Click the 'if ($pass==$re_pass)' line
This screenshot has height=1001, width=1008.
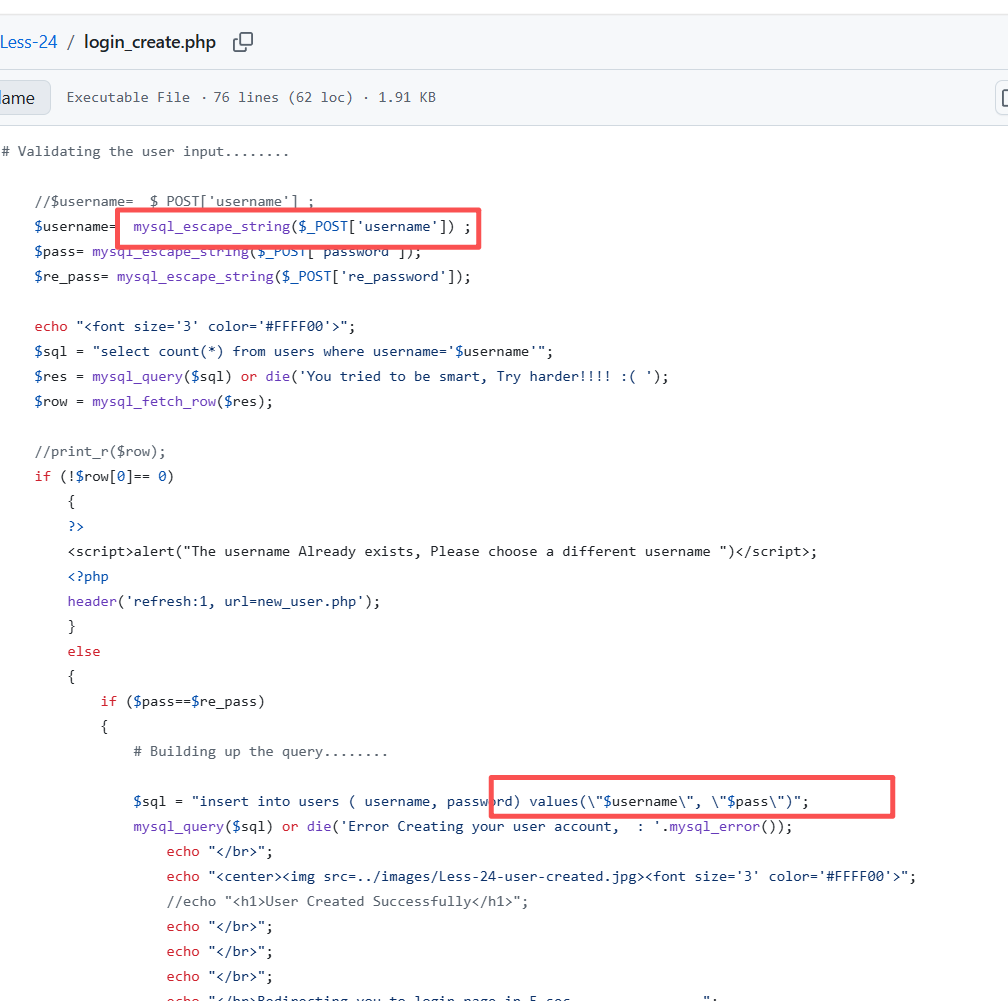click(183, 701)
